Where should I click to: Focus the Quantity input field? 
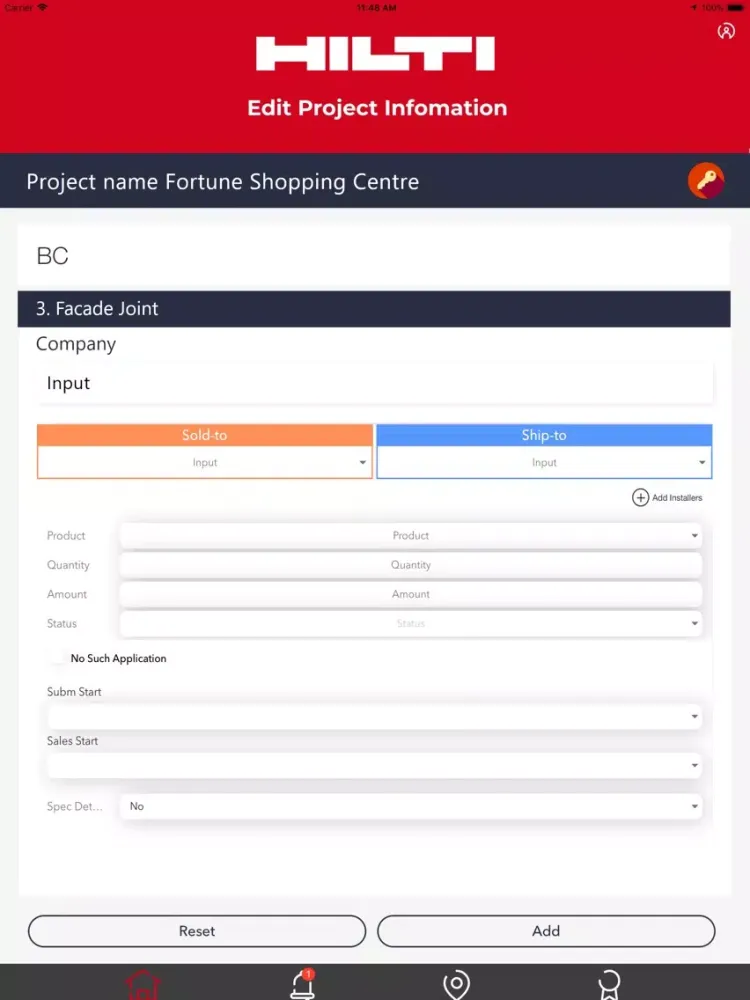pos(411,565)
